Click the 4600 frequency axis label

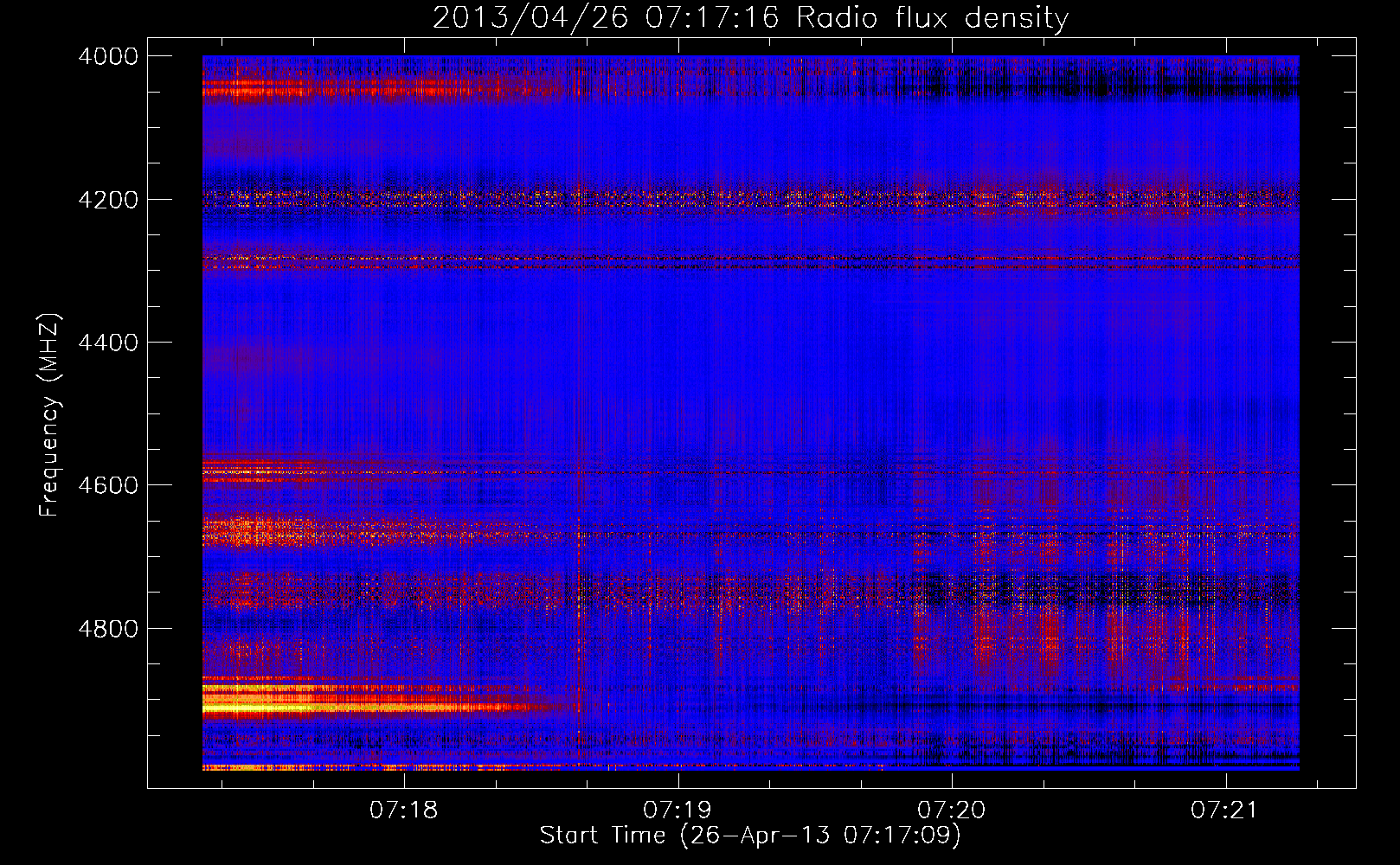point(108,485)
